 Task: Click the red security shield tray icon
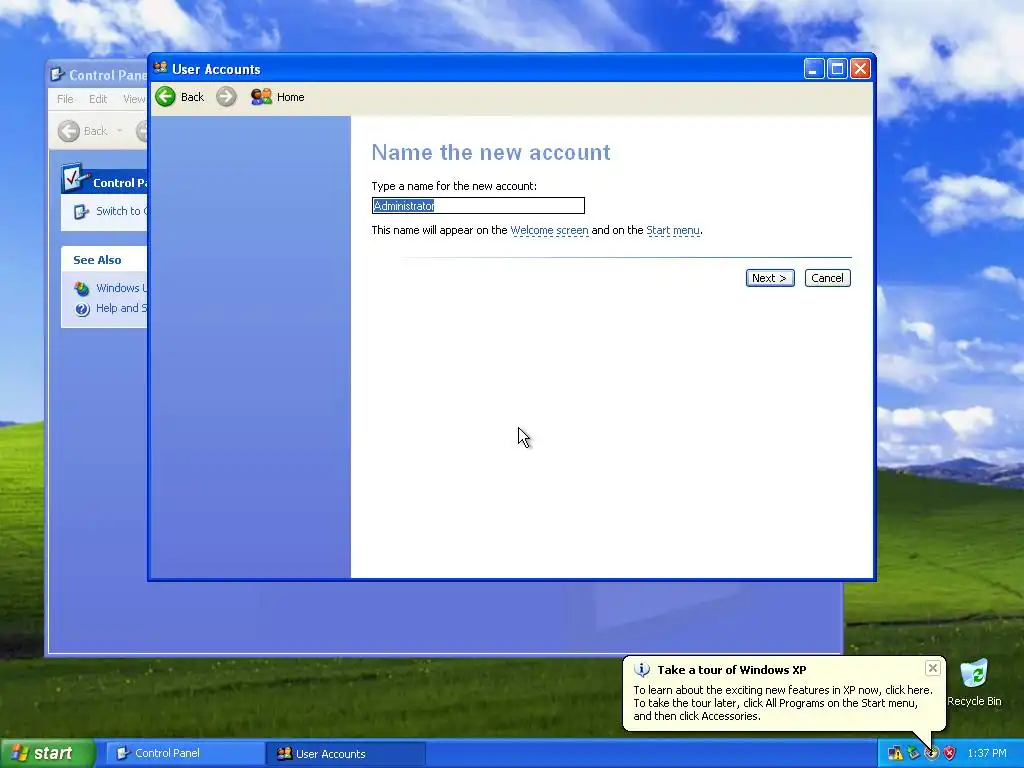point(950,753)
